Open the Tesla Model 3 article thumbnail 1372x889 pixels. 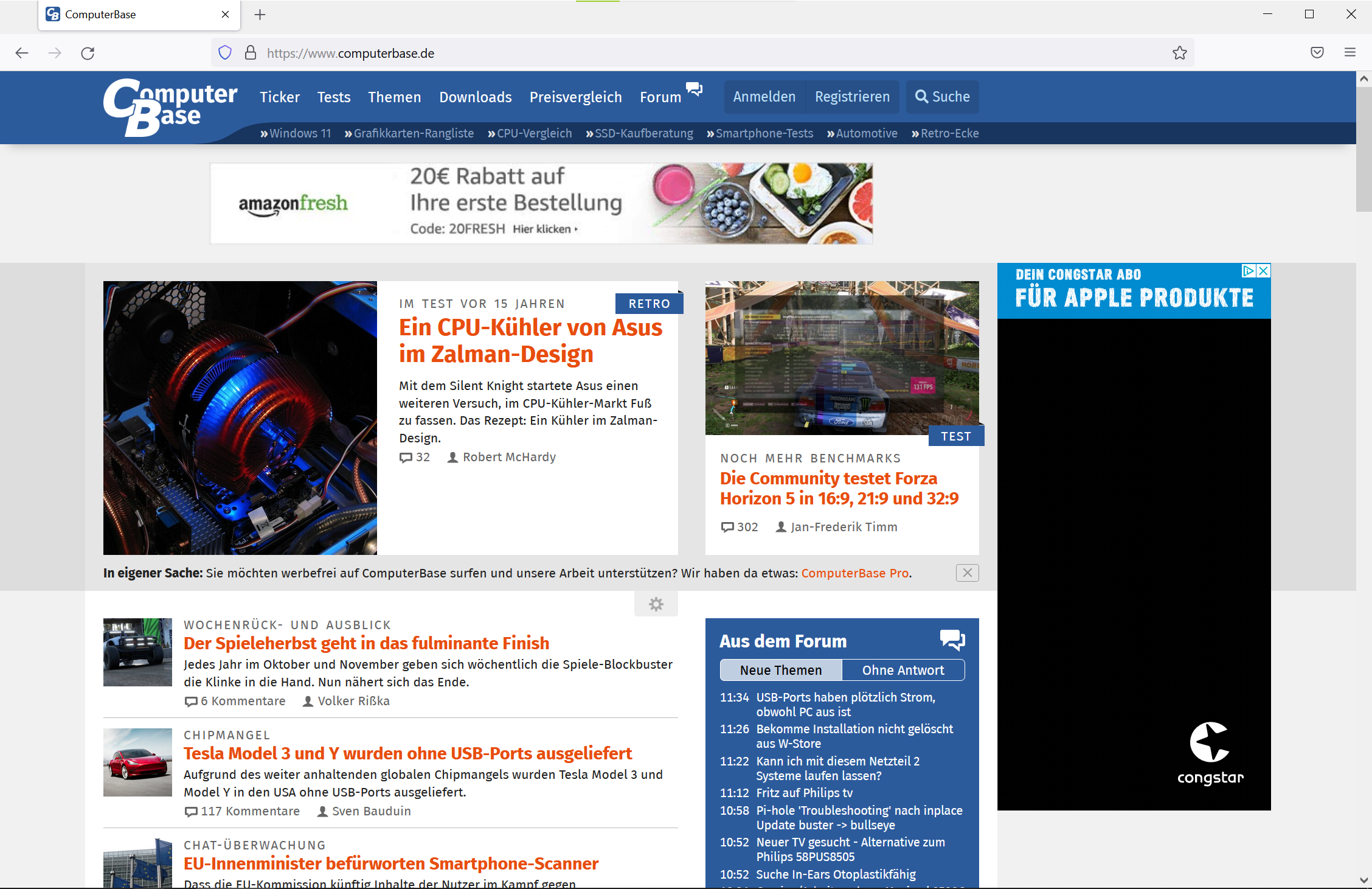pyautogui.click(x=137, y=762)
